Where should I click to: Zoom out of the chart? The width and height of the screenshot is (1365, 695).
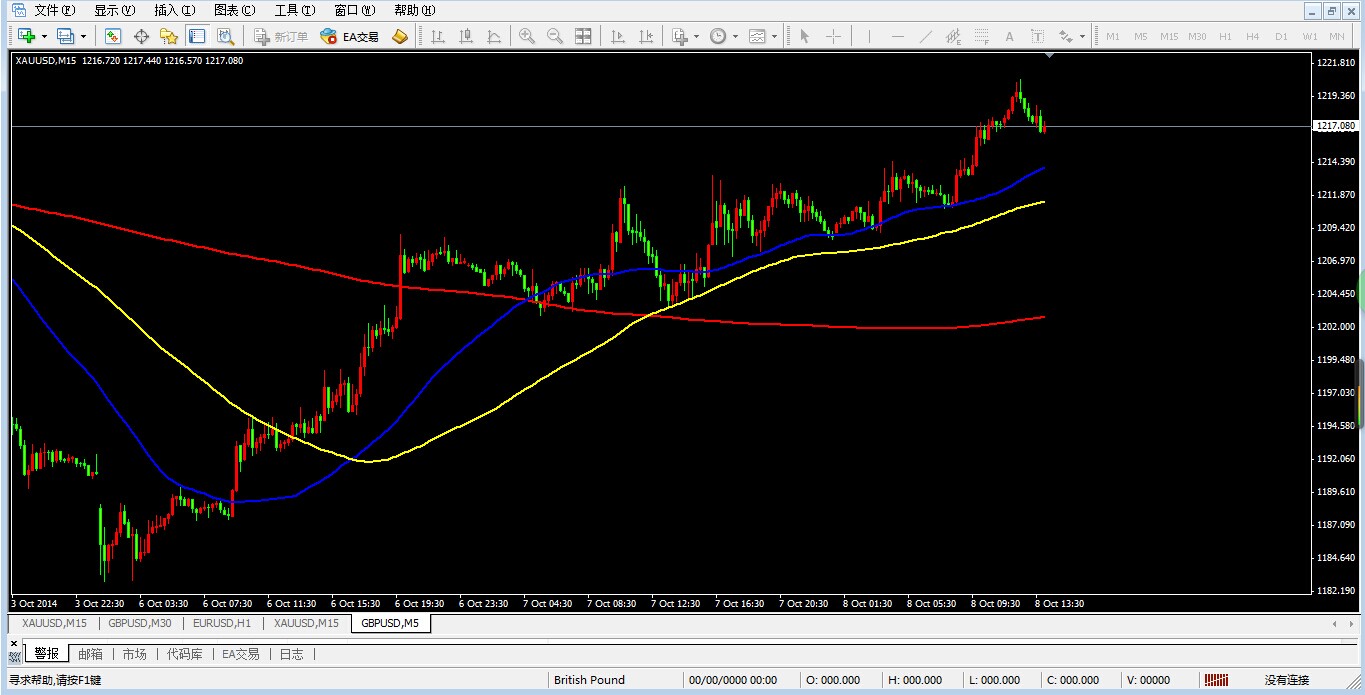pyautogui.click(x=554, y=36)
